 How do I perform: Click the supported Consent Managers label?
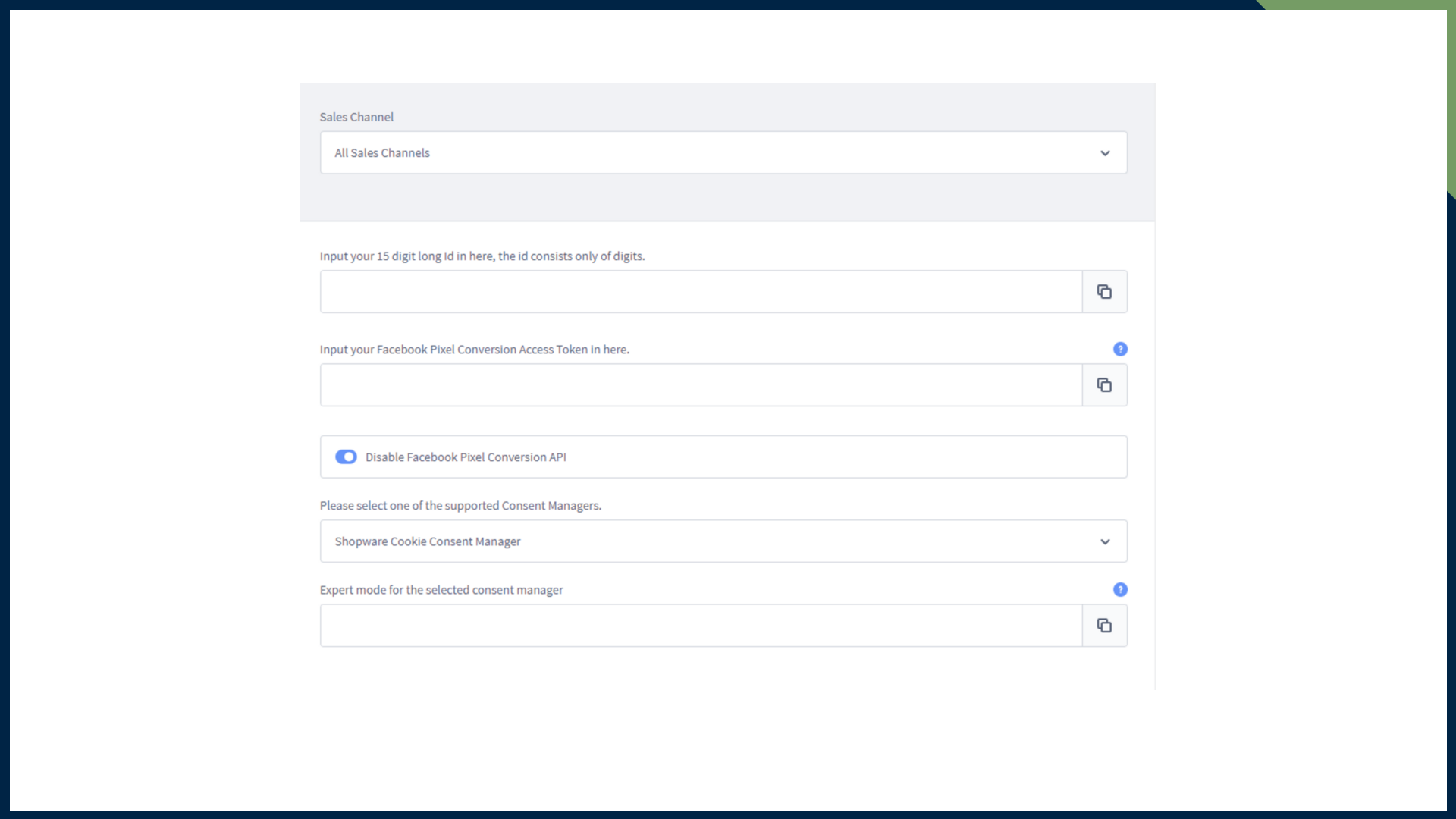(x=460, y=506)
